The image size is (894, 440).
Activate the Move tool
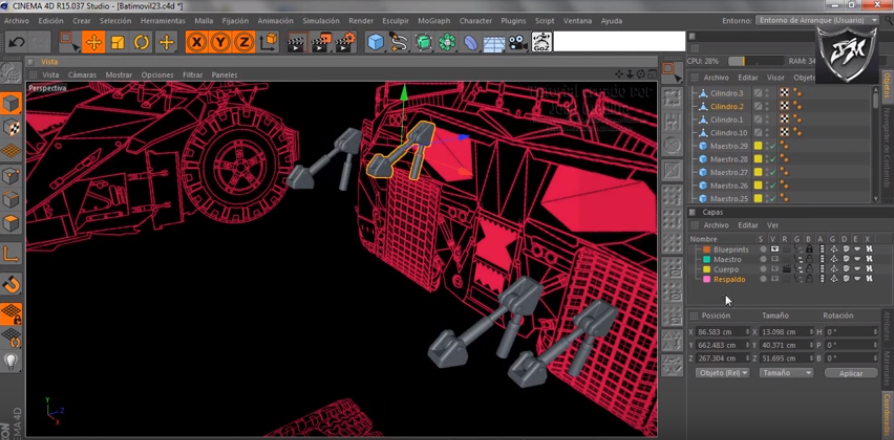[x=94, y=42]
